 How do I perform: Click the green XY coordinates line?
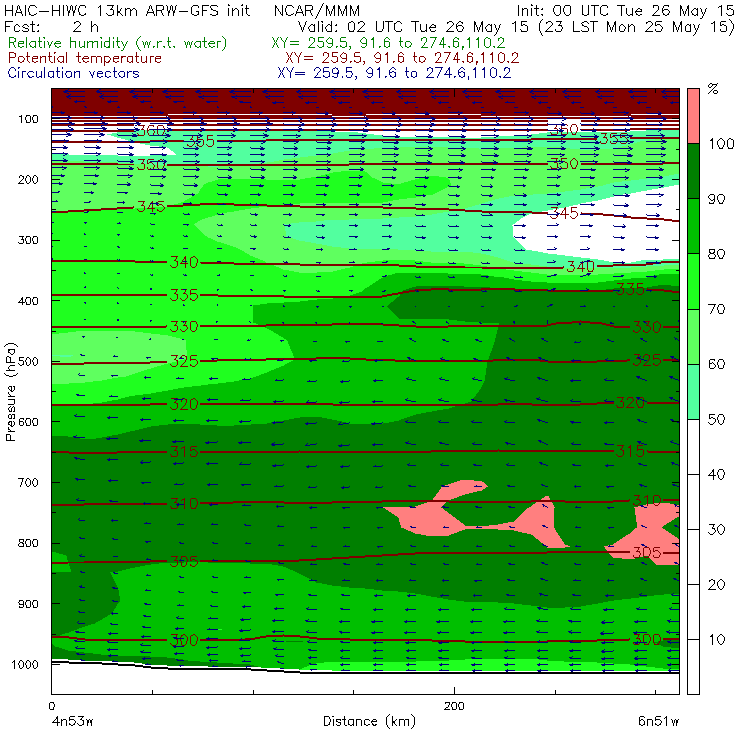388,43
